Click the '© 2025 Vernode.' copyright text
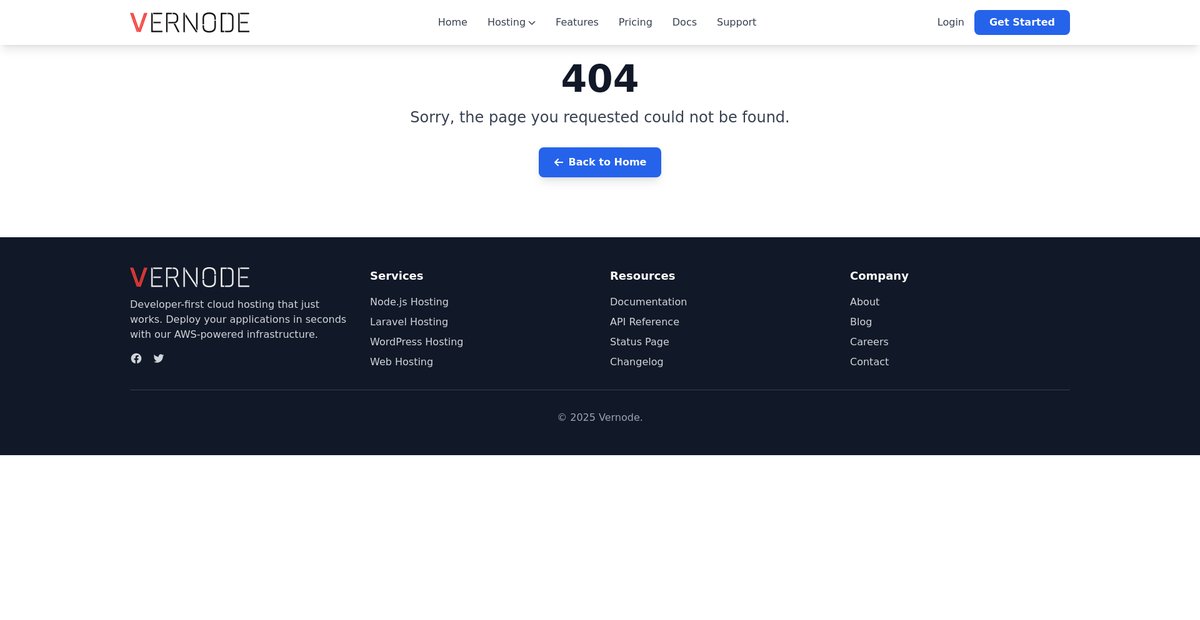1200x620 pixels. (x=600, y=418)
